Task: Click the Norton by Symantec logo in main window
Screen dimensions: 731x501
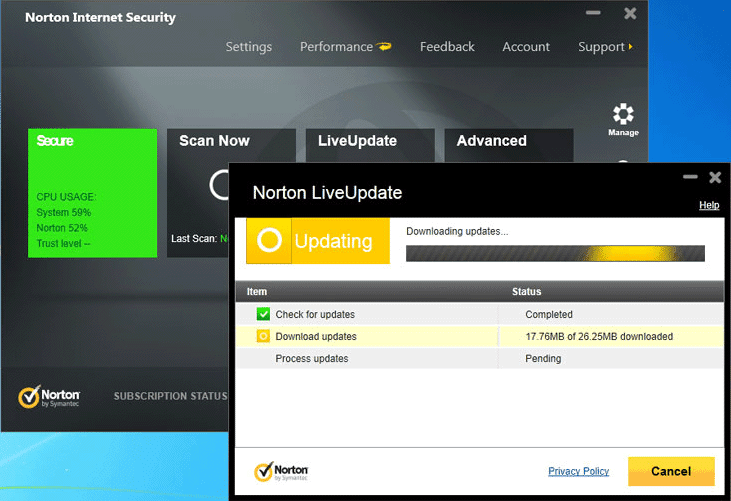Action: point(49,397)
